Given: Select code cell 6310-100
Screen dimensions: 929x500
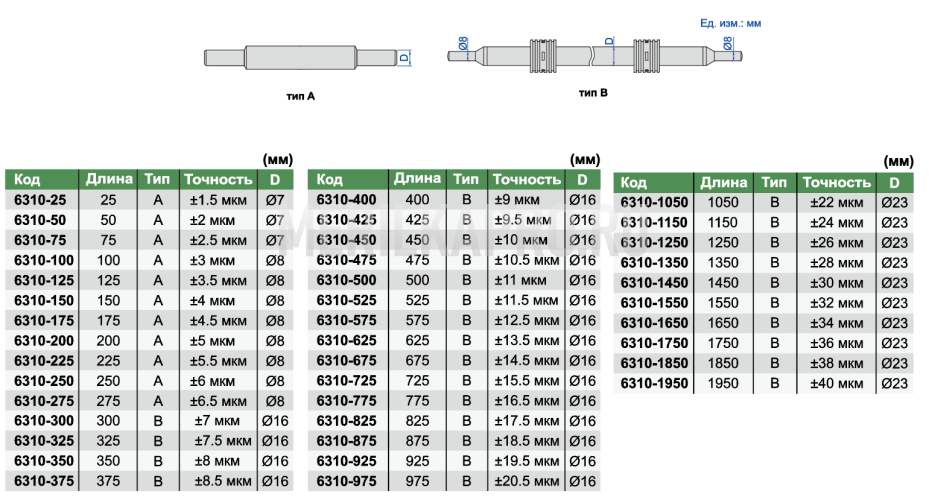Looking at the screenshot, I should coord(41,261).
